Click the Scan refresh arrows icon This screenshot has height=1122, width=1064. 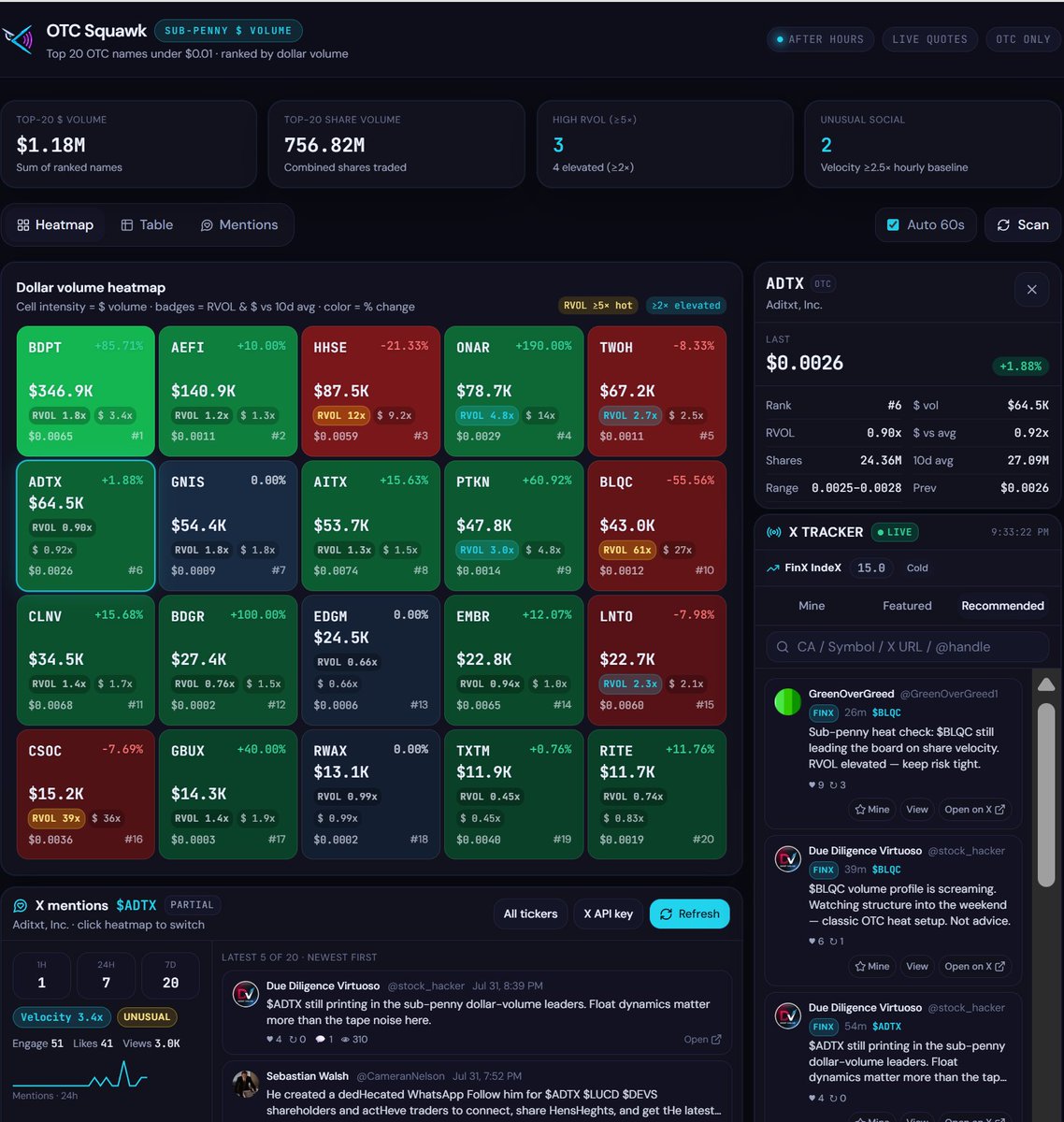(x=1003, y=225)
